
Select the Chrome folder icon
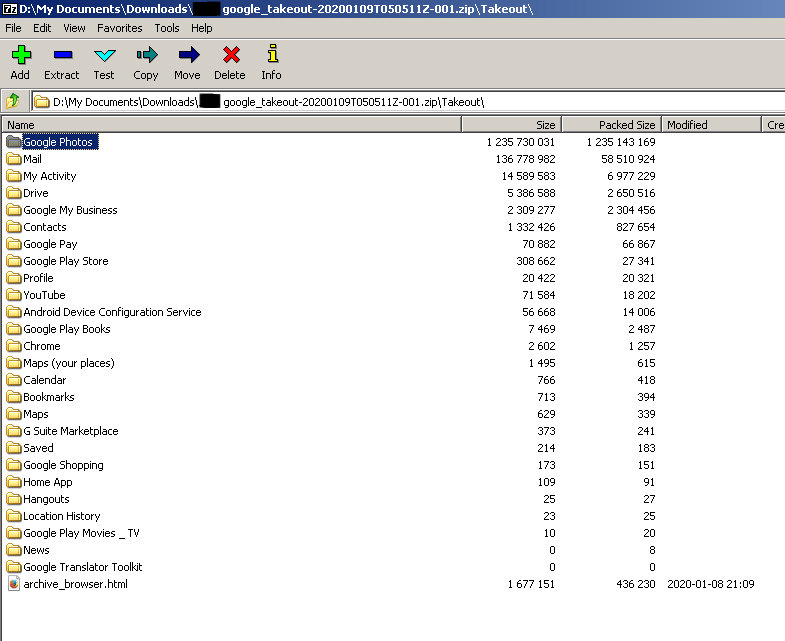point(14,346)
